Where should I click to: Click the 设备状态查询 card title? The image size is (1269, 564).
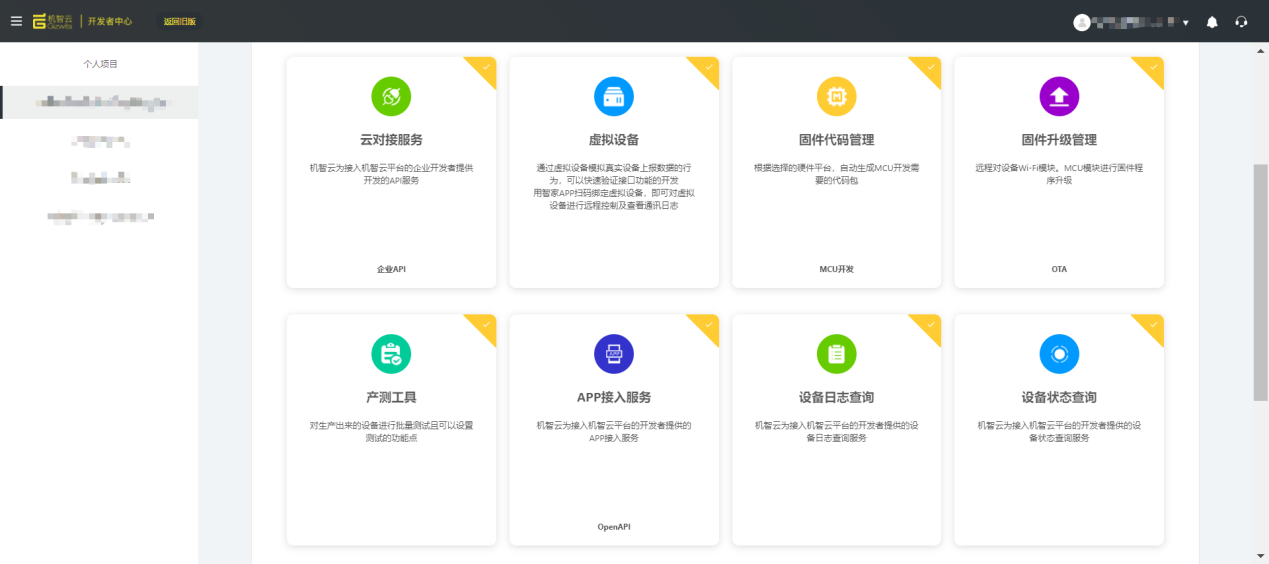tap(1059, 397)
